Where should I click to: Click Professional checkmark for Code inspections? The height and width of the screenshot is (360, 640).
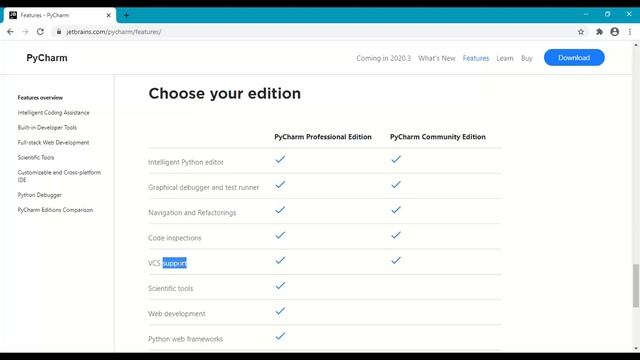coord(280,235)
